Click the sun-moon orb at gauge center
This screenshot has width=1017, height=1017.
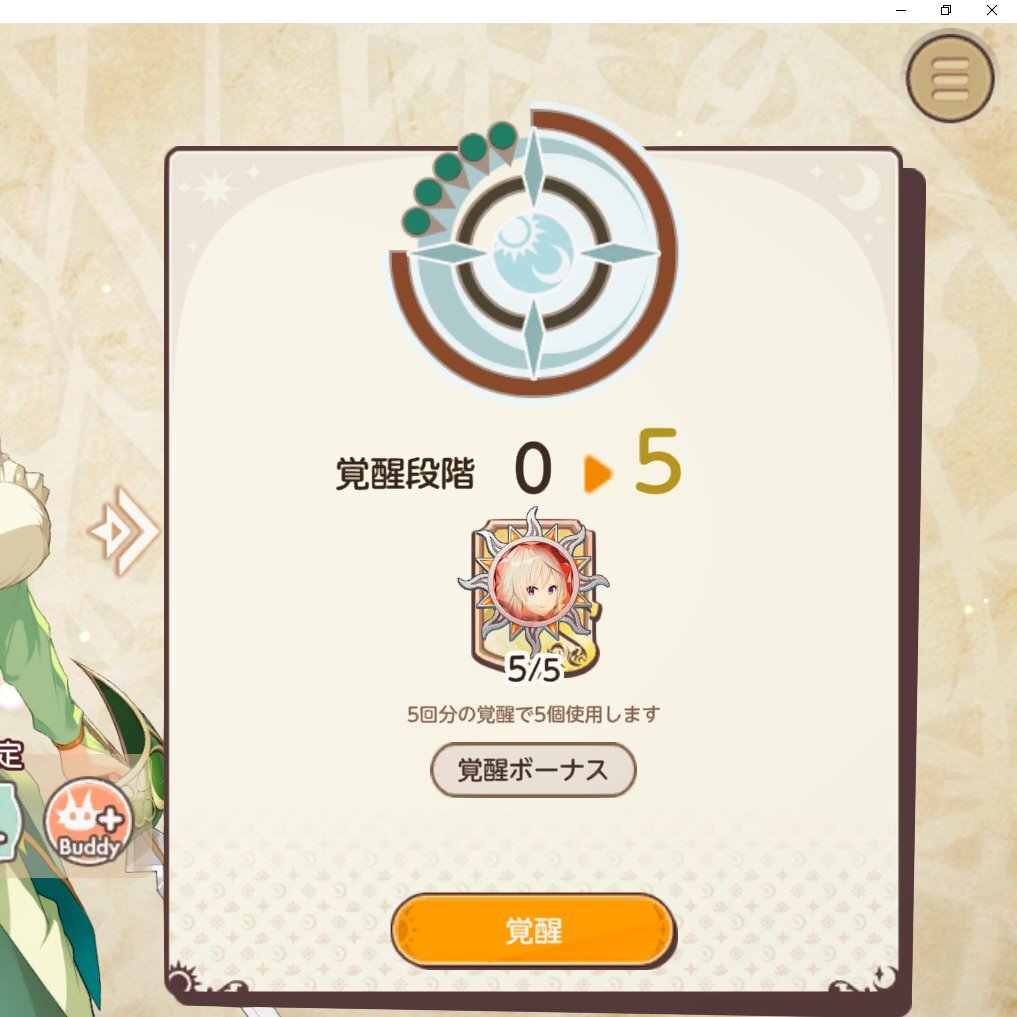tap(533, 254)
